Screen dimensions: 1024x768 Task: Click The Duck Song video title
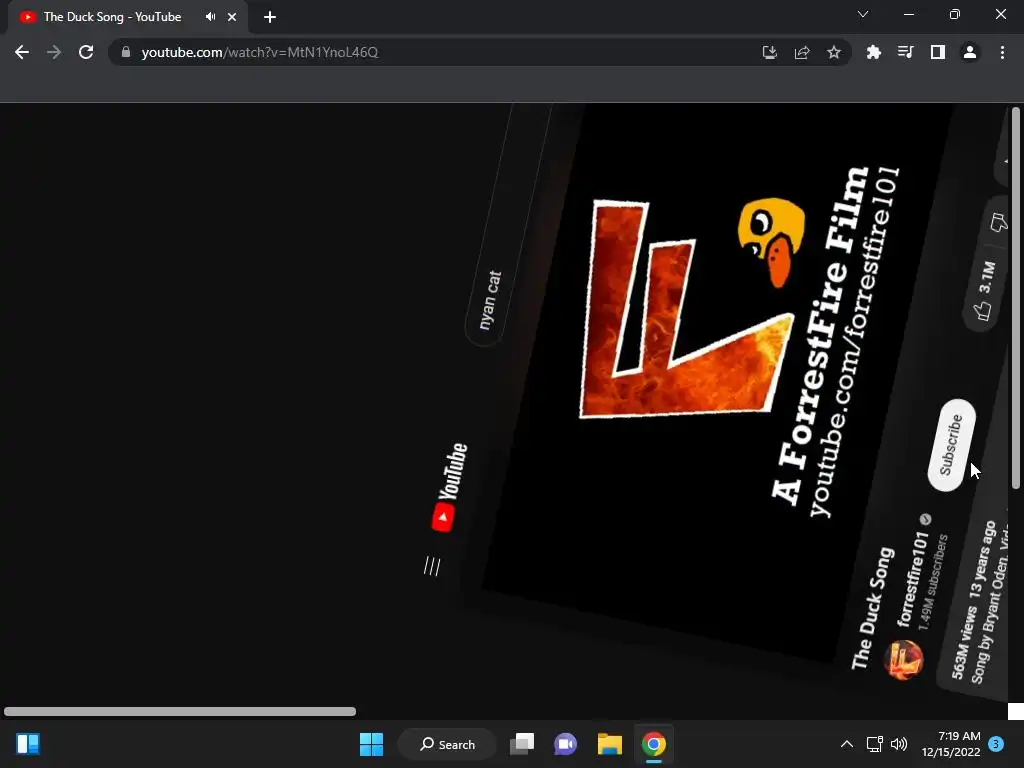pyautogui.click(x=872, y=609)
